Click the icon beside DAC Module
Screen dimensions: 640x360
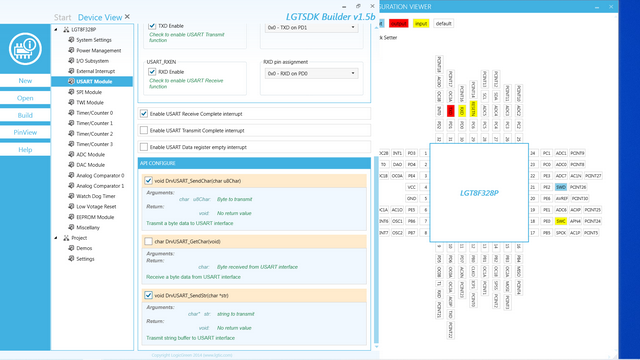[71, 164]
